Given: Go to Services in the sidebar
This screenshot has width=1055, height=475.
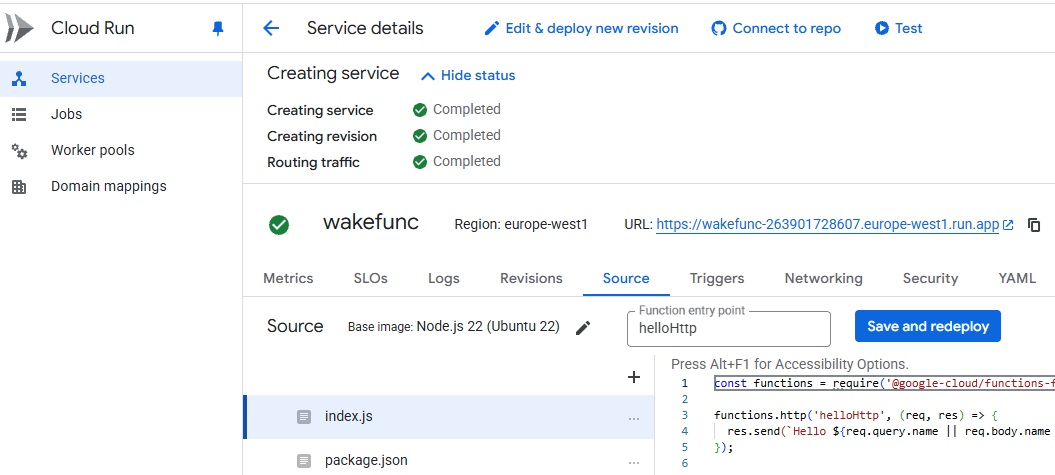Looking at the screenshot, I should pos(121,78).
